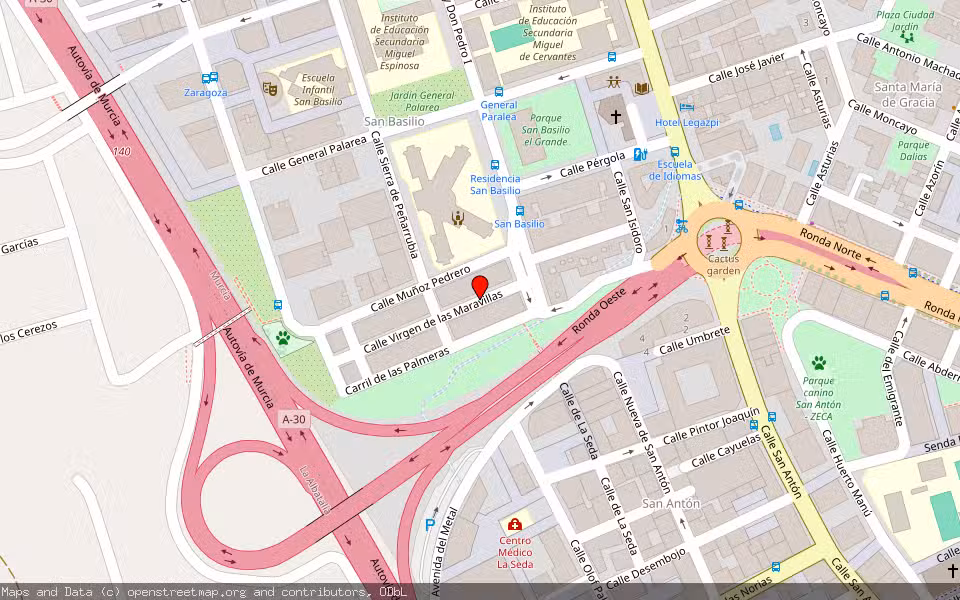Click the Calle Umbrete label
The image size is (960, 600).
pos(695,340)
